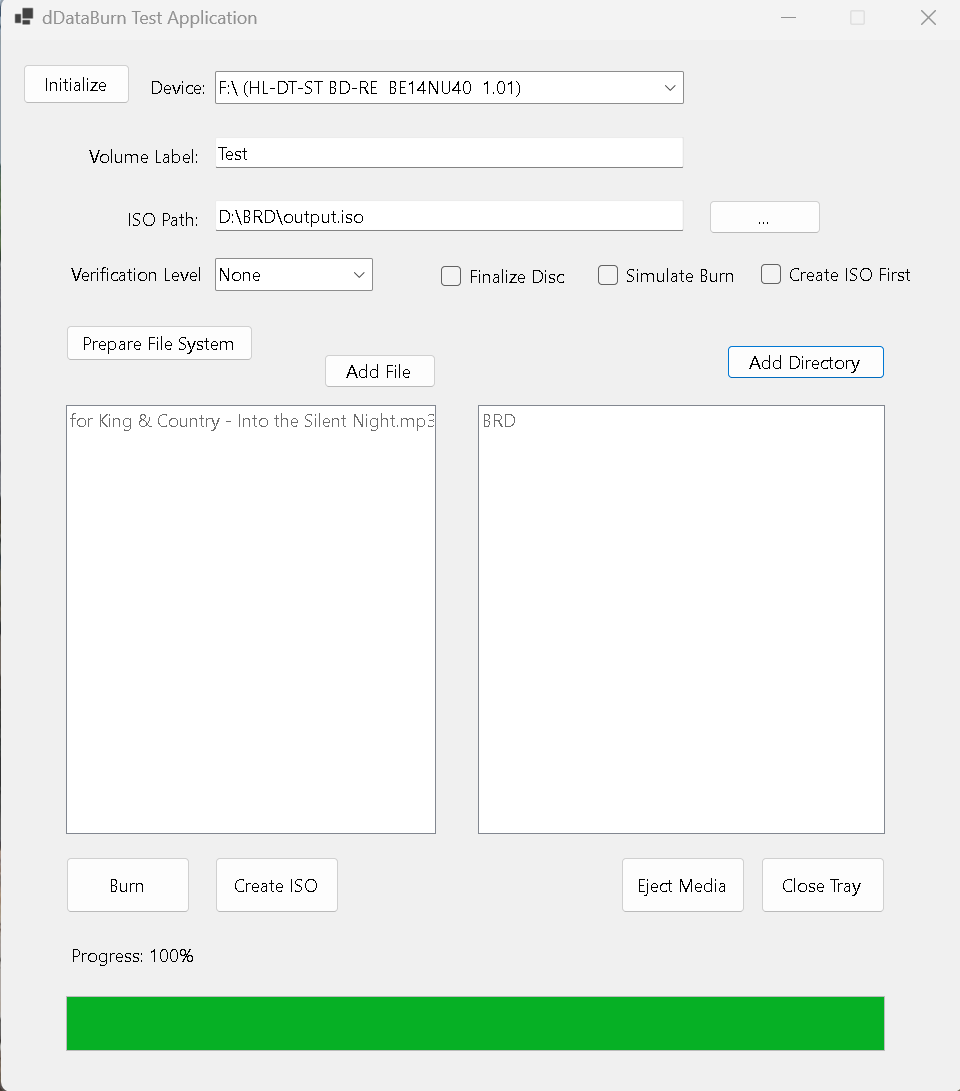Click the Add Directory button

[x=806, y=363]
